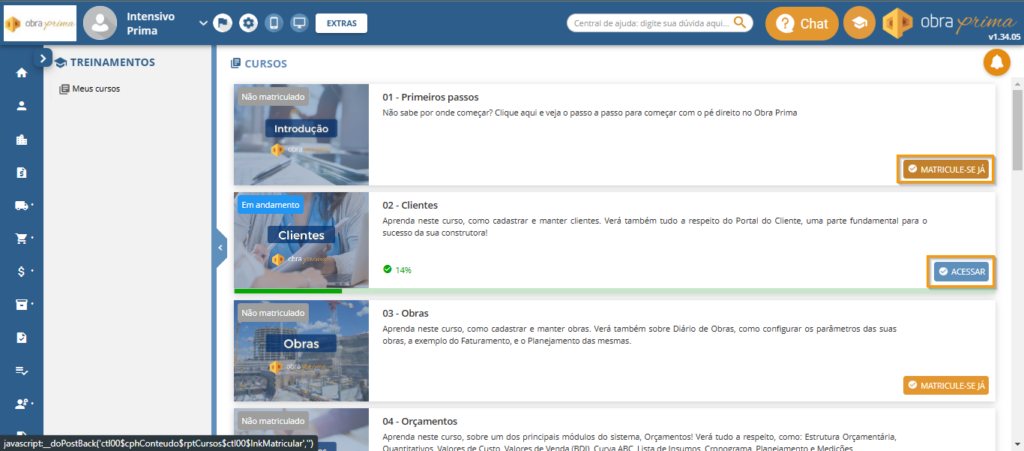1024x451 pixels.
Task: Open the Chat button
Action: tap(802, 23)
